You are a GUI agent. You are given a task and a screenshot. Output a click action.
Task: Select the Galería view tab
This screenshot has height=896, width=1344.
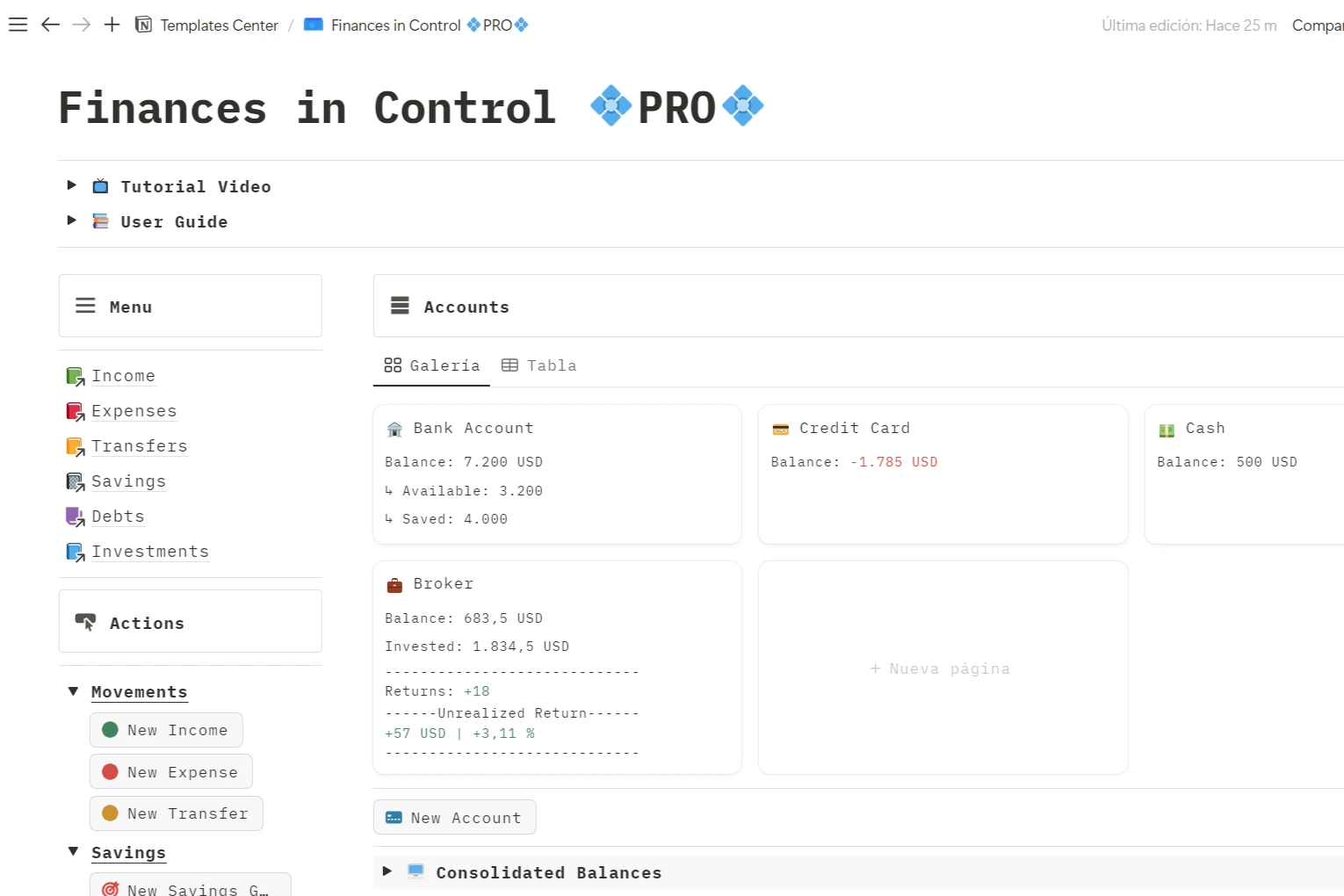(x=432, y=365)
